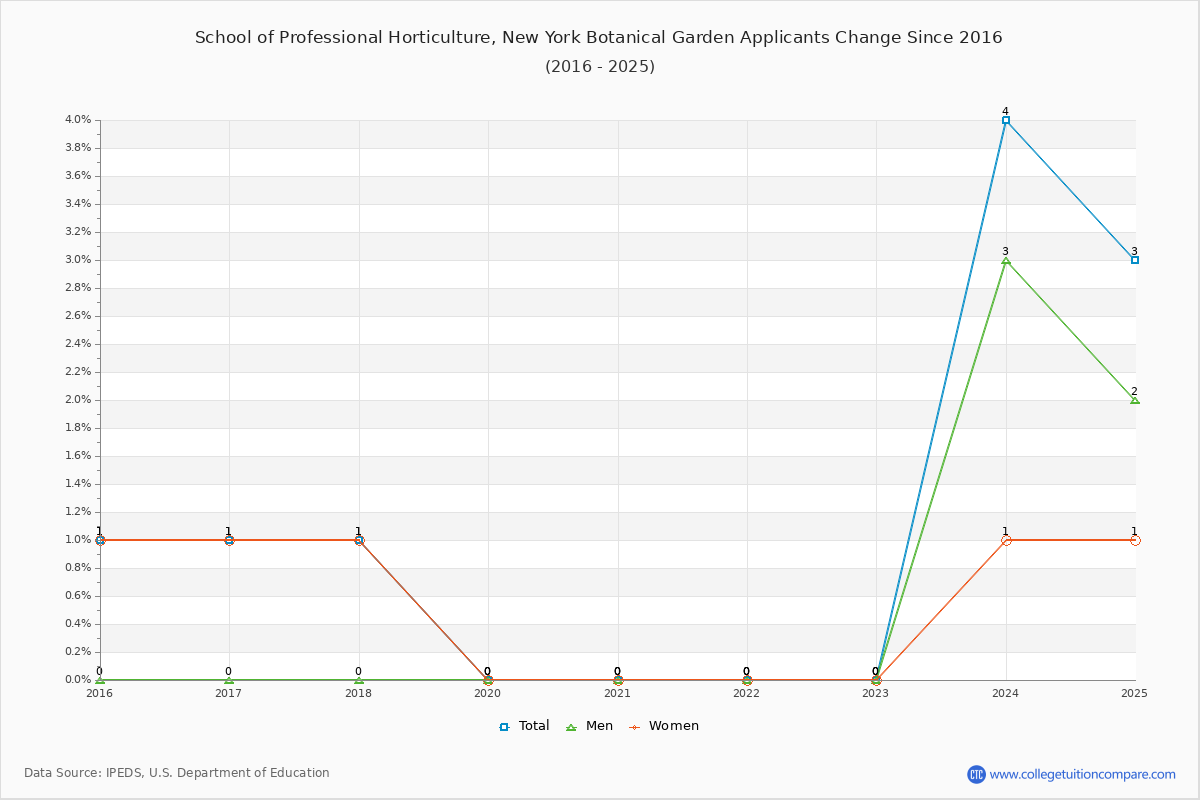Select Women data point for 2025
Viewport: 1200px width, 800px height.
point(1135,540)
